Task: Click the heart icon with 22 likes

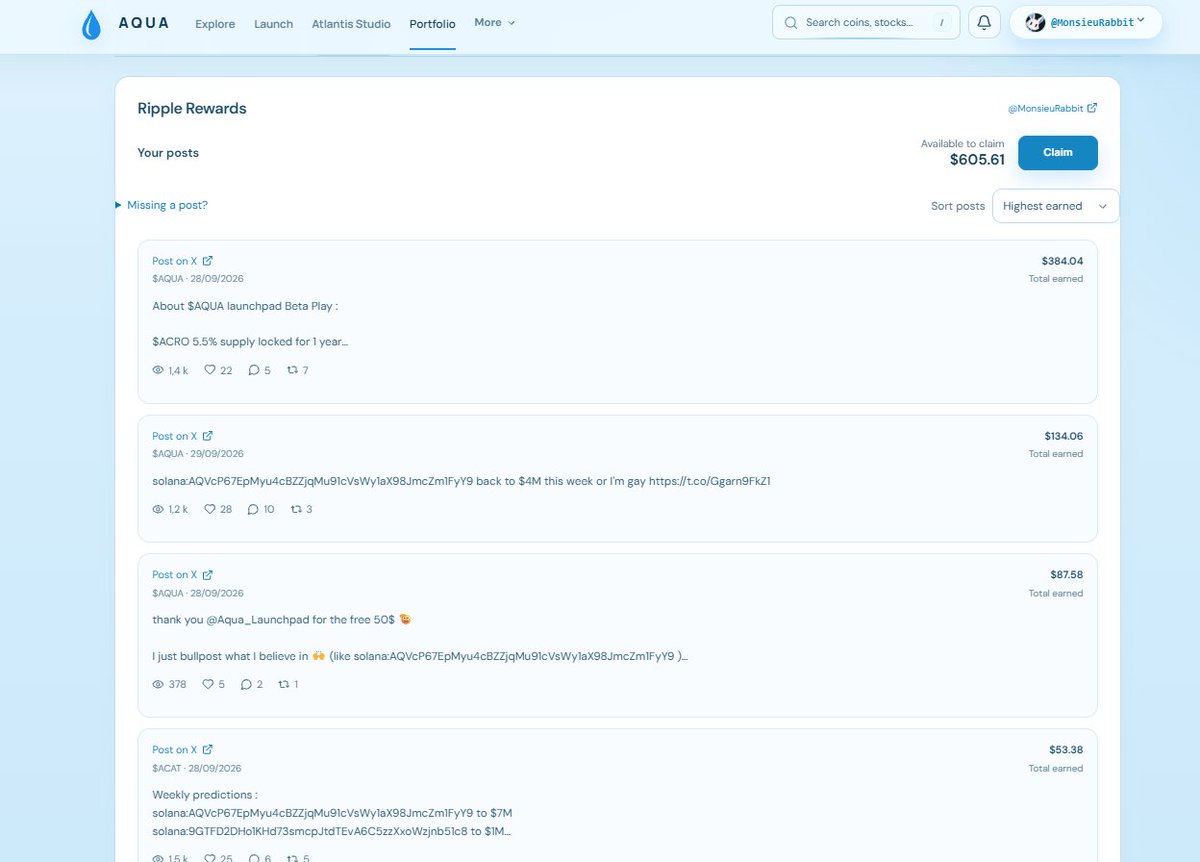Action: coord(210,370)
